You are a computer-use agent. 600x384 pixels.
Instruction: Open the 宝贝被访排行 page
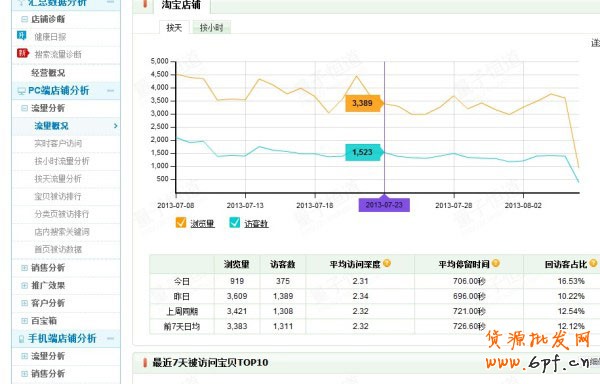[x=58, y=196]
